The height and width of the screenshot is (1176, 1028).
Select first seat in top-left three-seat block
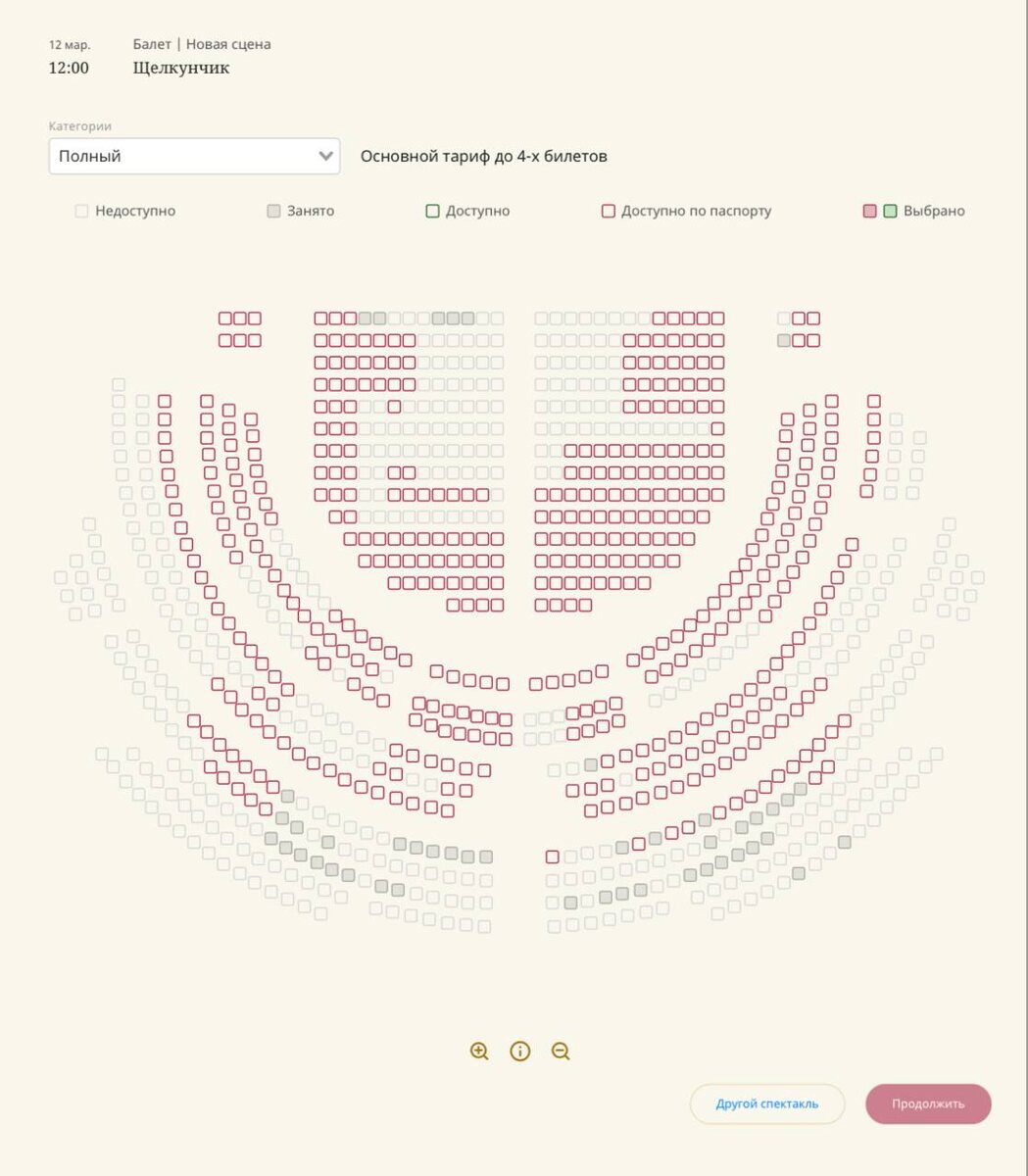(x=225, y=318)
